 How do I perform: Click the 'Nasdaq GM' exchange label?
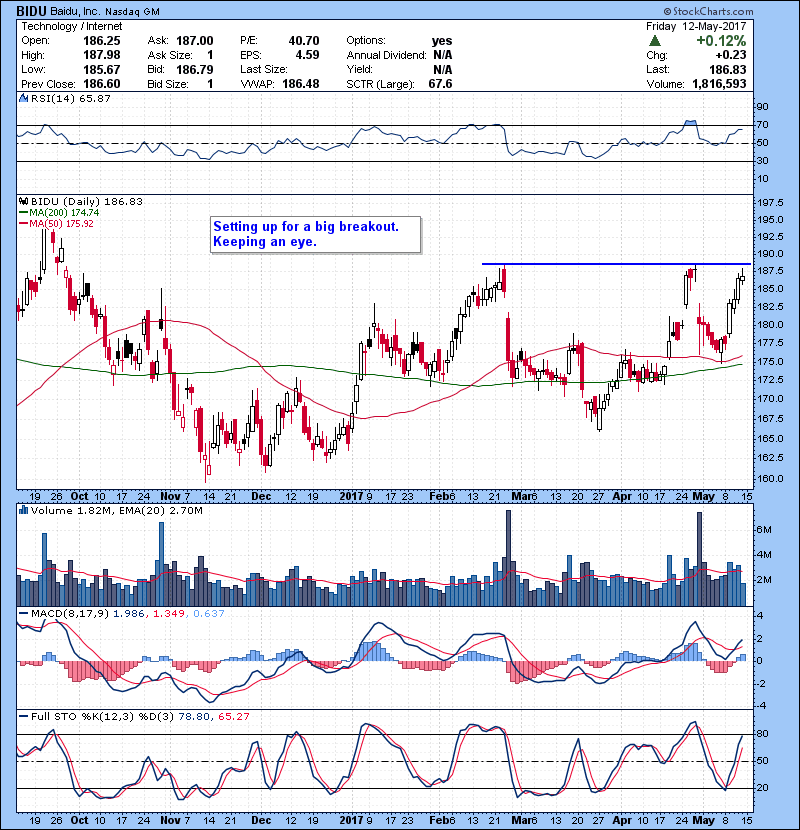pyautogui.click(x=132, y=12)
